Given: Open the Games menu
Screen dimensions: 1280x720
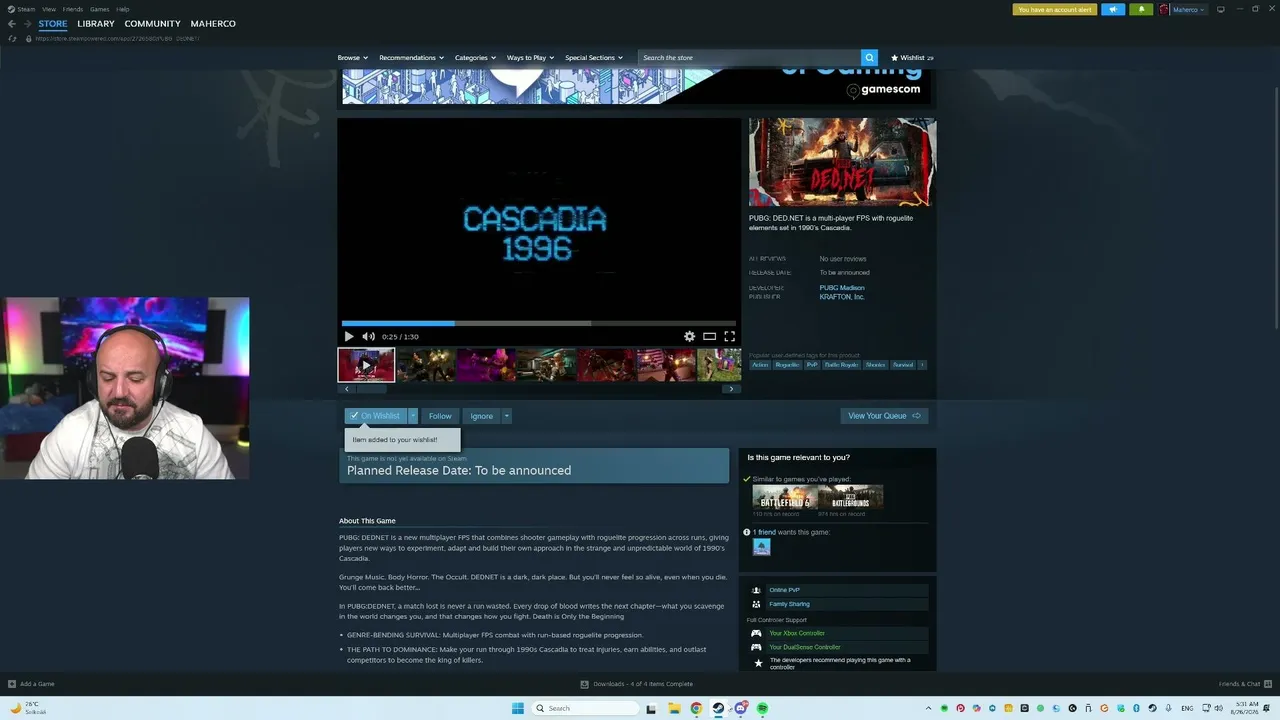Looking at the screenshot, I should point(99,9).
